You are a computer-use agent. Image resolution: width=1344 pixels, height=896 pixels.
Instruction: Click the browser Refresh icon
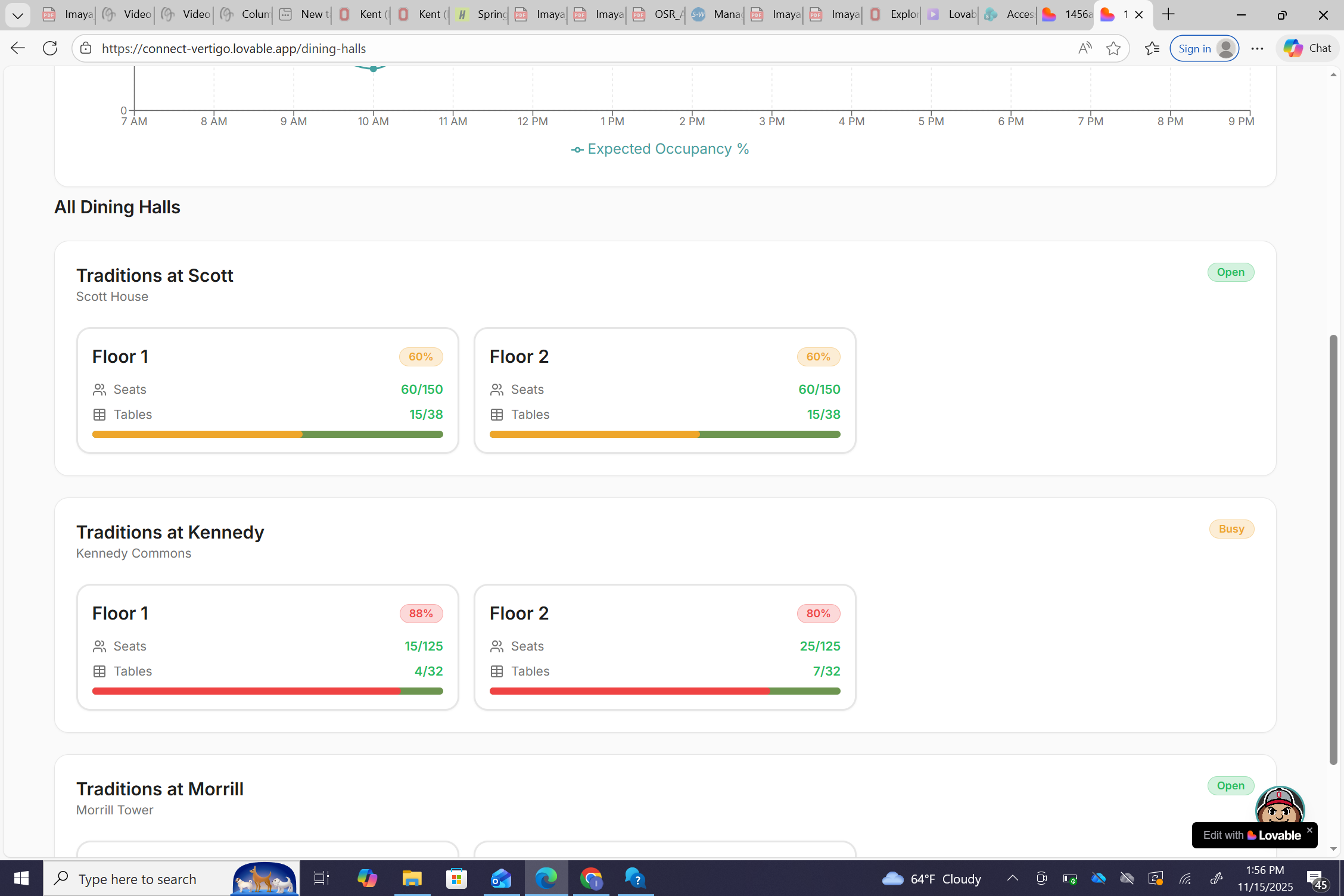click(50, 48)
